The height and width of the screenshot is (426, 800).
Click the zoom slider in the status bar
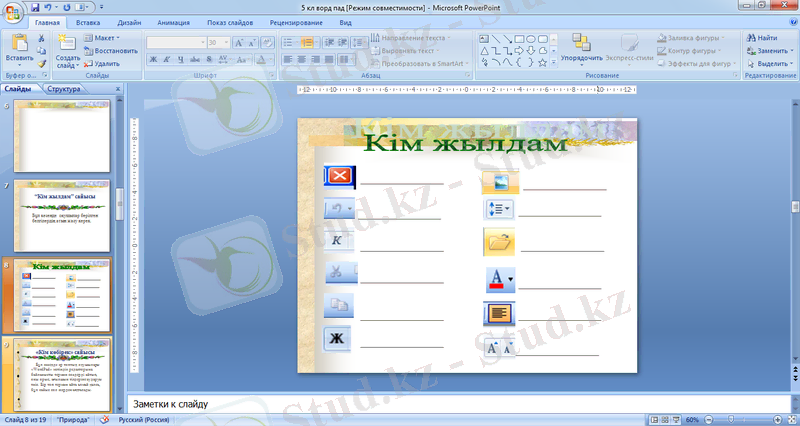click(744, 419)
